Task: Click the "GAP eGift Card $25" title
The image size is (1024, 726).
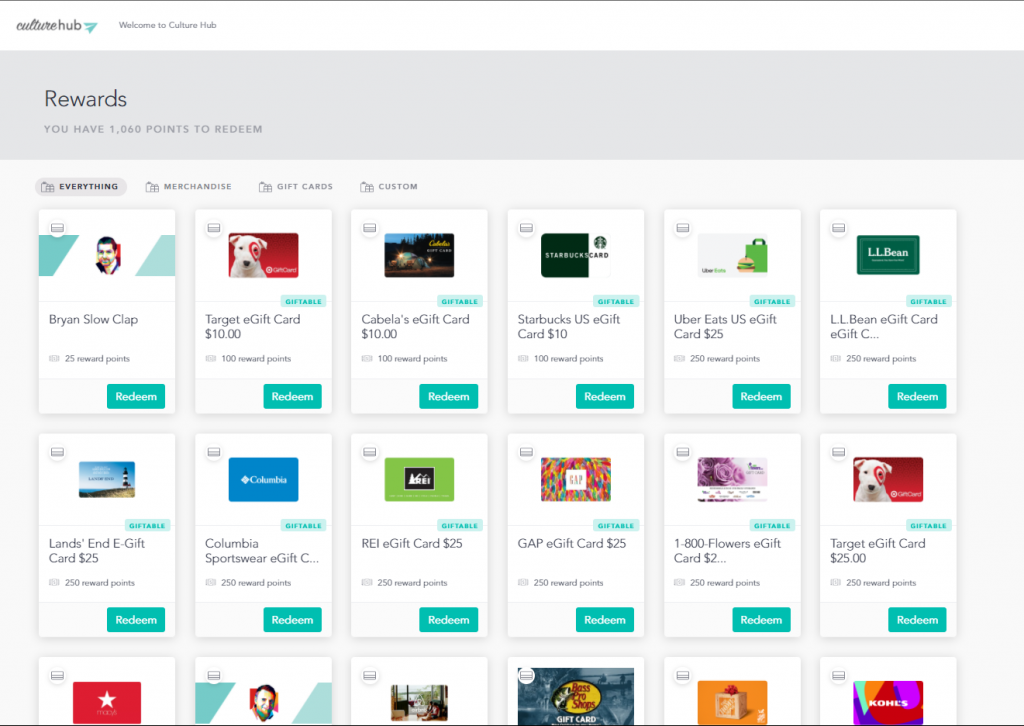Action: click(x=571, y=543)
